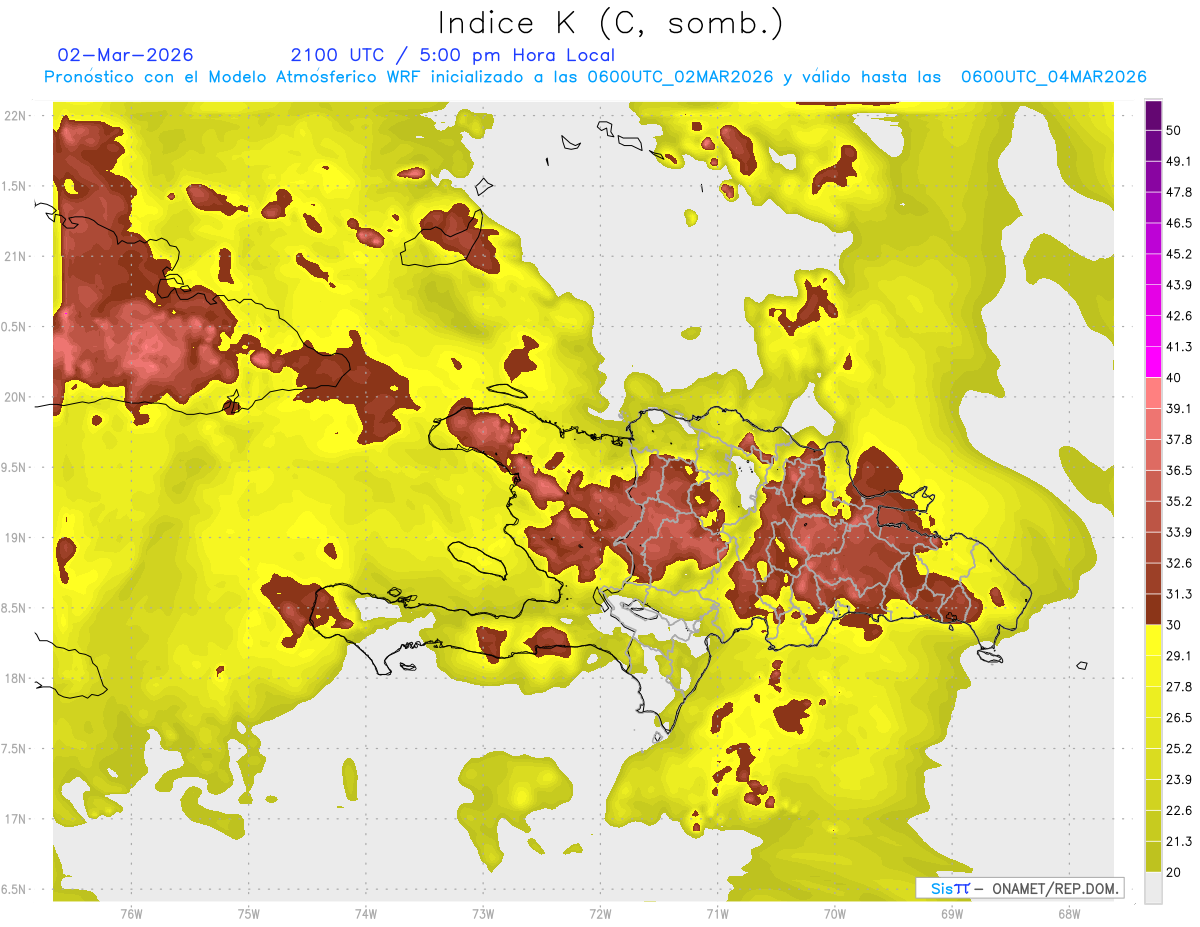Click the colorbar value '20'
The height and width of the screenshot is (927, 1200).
1174,872
